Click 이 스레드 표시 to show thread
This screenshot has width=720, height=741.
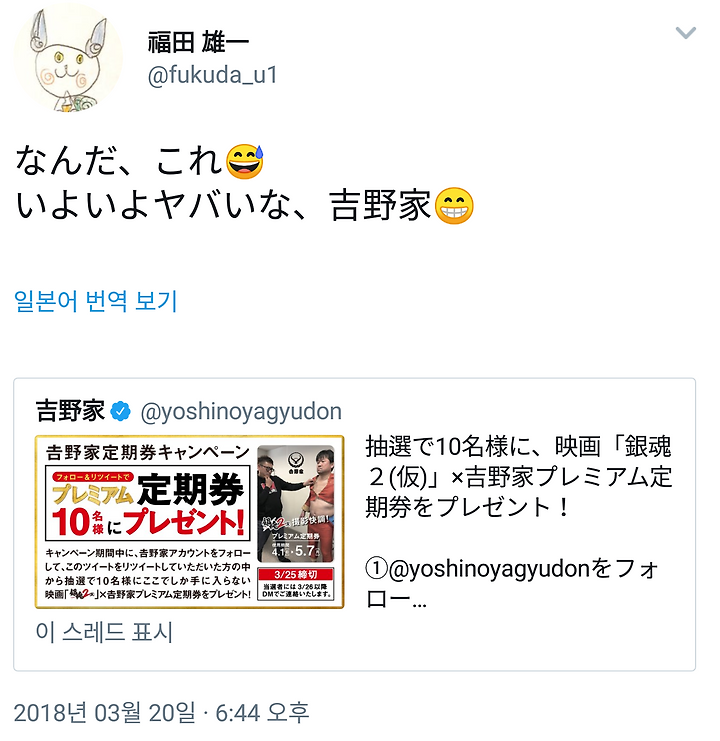(x=104, y=632)
